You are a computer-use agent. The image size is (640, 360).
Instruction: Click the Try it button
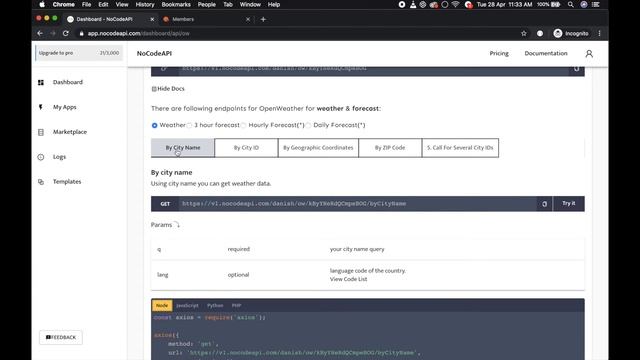tap(569, 204)
